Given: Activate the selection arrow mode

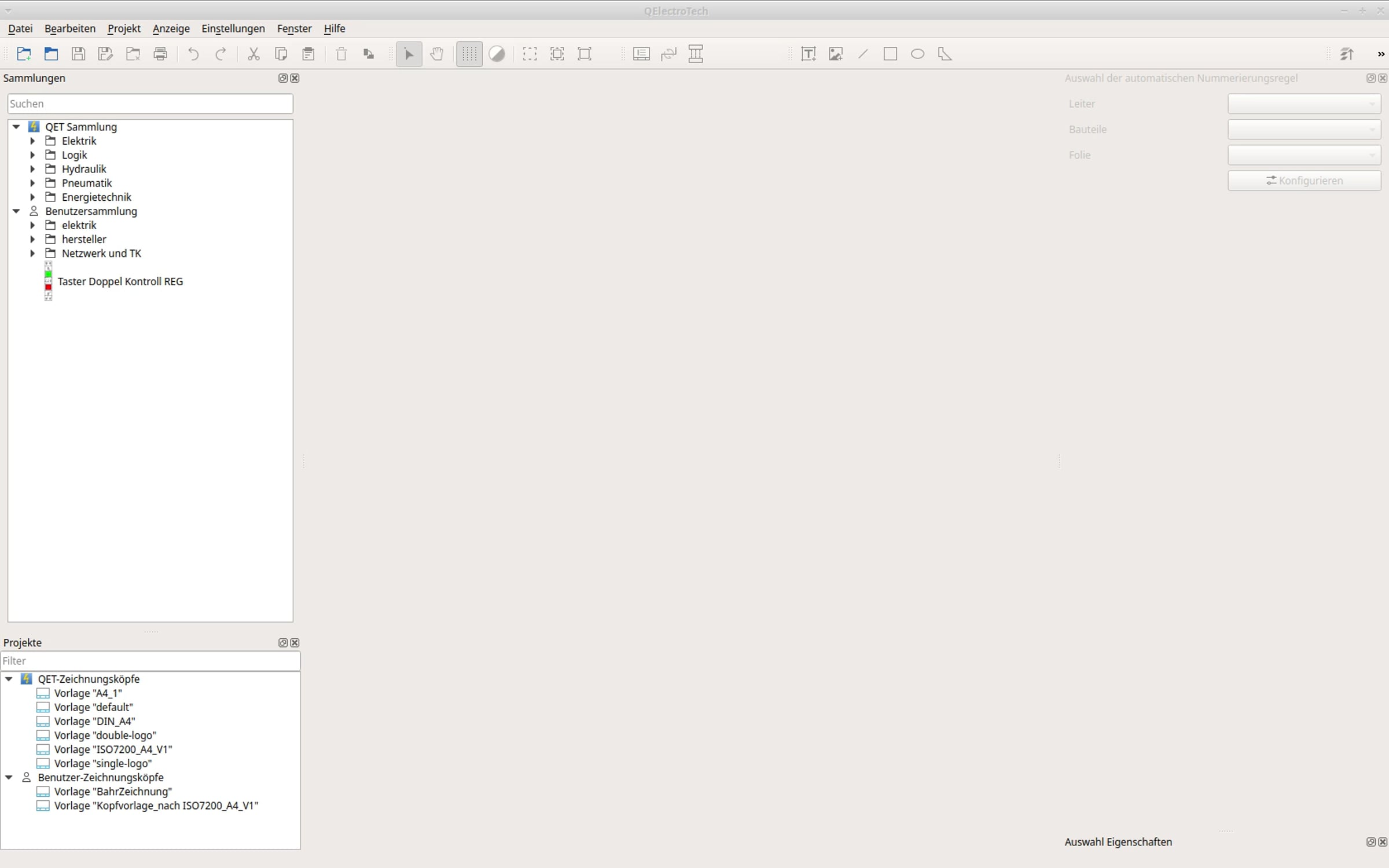Looking at the screenshot, I should point(409,54).
